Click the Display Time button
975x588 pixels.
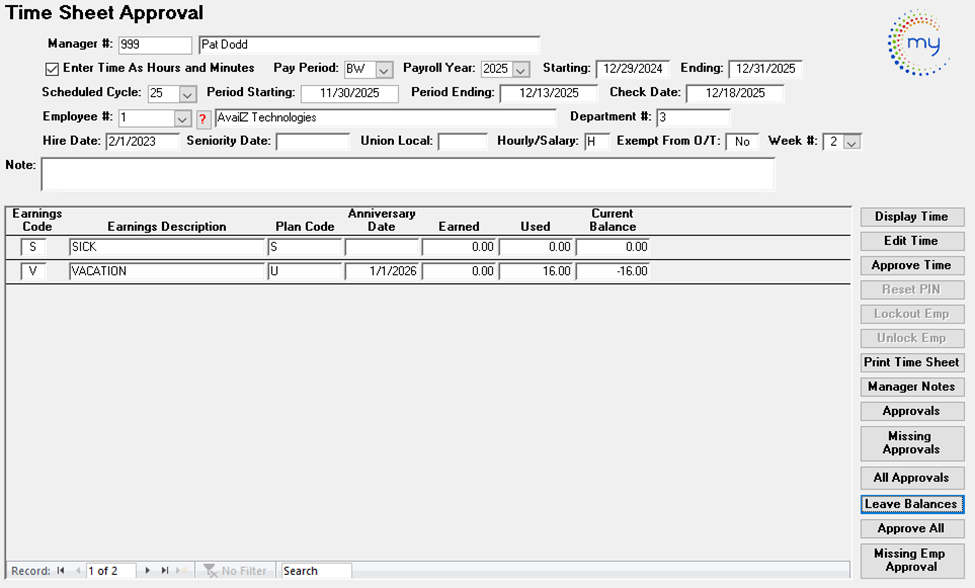pos(911,217)
